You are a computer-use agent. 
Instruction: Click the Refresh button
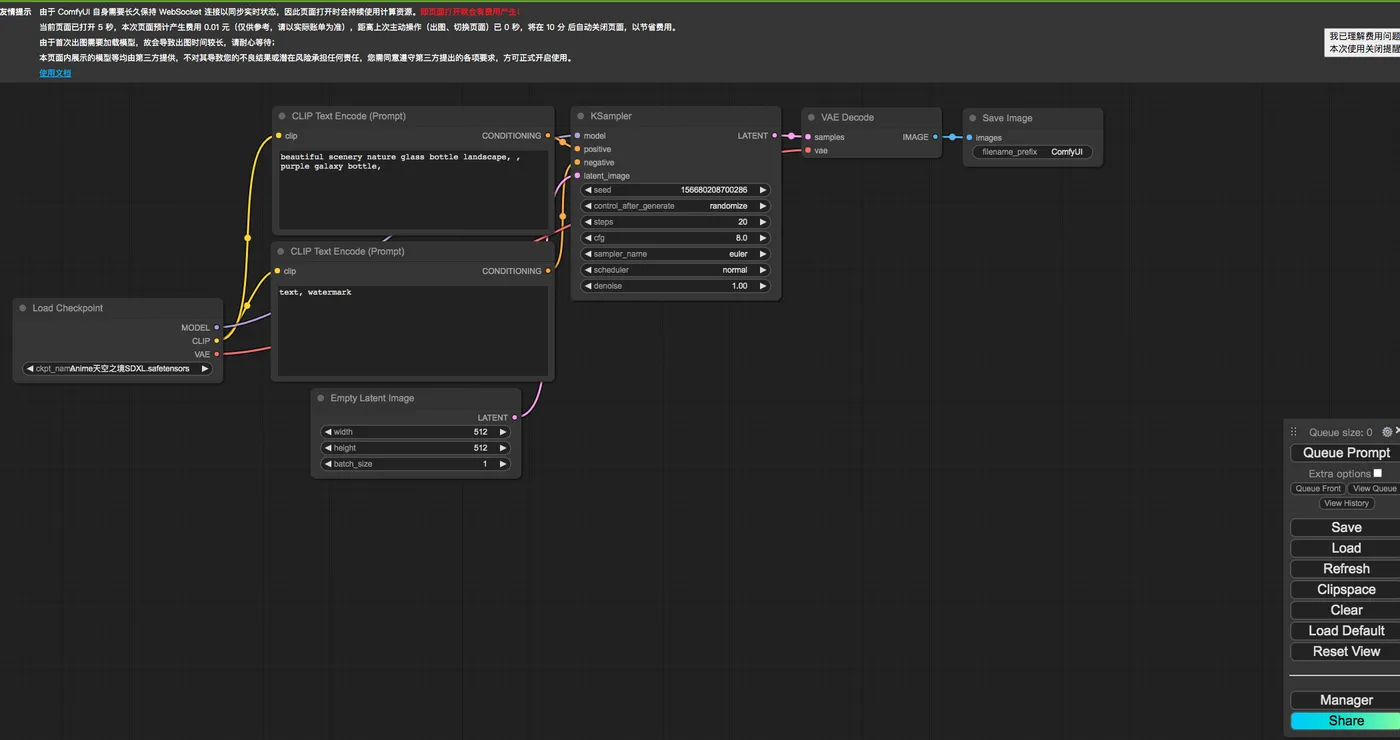pos(1346,569)
